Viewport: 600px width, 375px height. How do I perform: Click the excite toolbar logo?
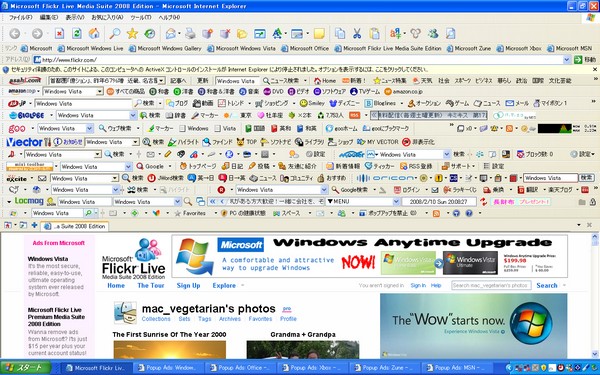[x=16, y=178]
